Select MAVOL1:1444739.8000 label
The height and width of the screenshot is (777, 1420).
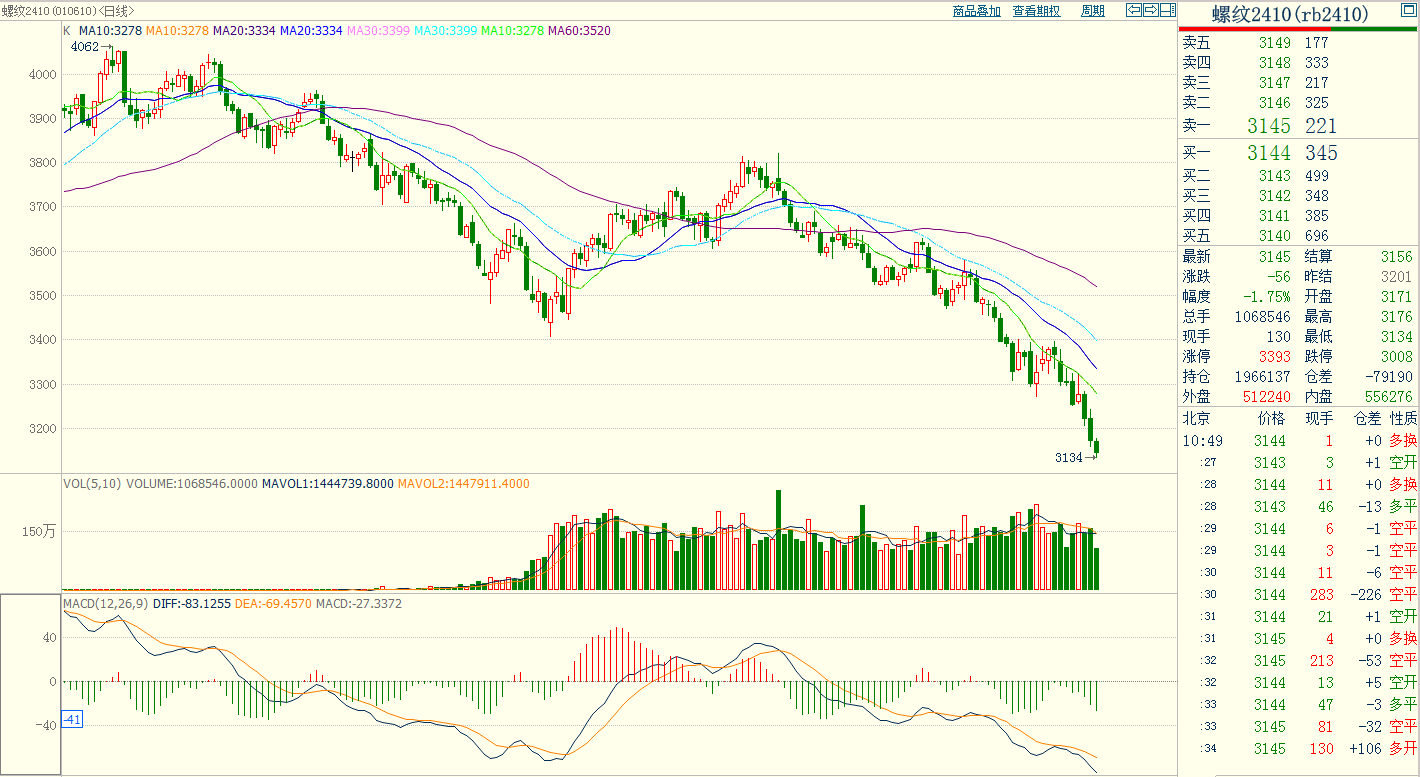pos(328,484)
